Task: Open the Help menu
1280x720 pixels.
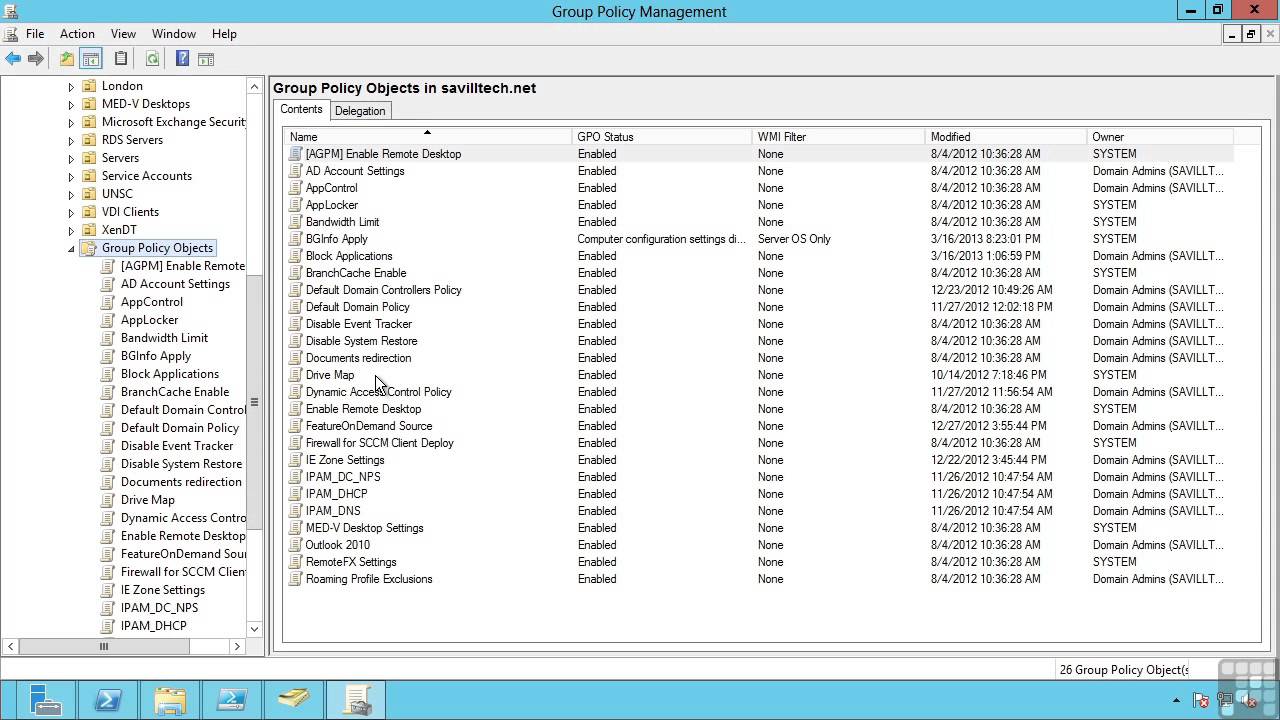Action: [224, 34]
